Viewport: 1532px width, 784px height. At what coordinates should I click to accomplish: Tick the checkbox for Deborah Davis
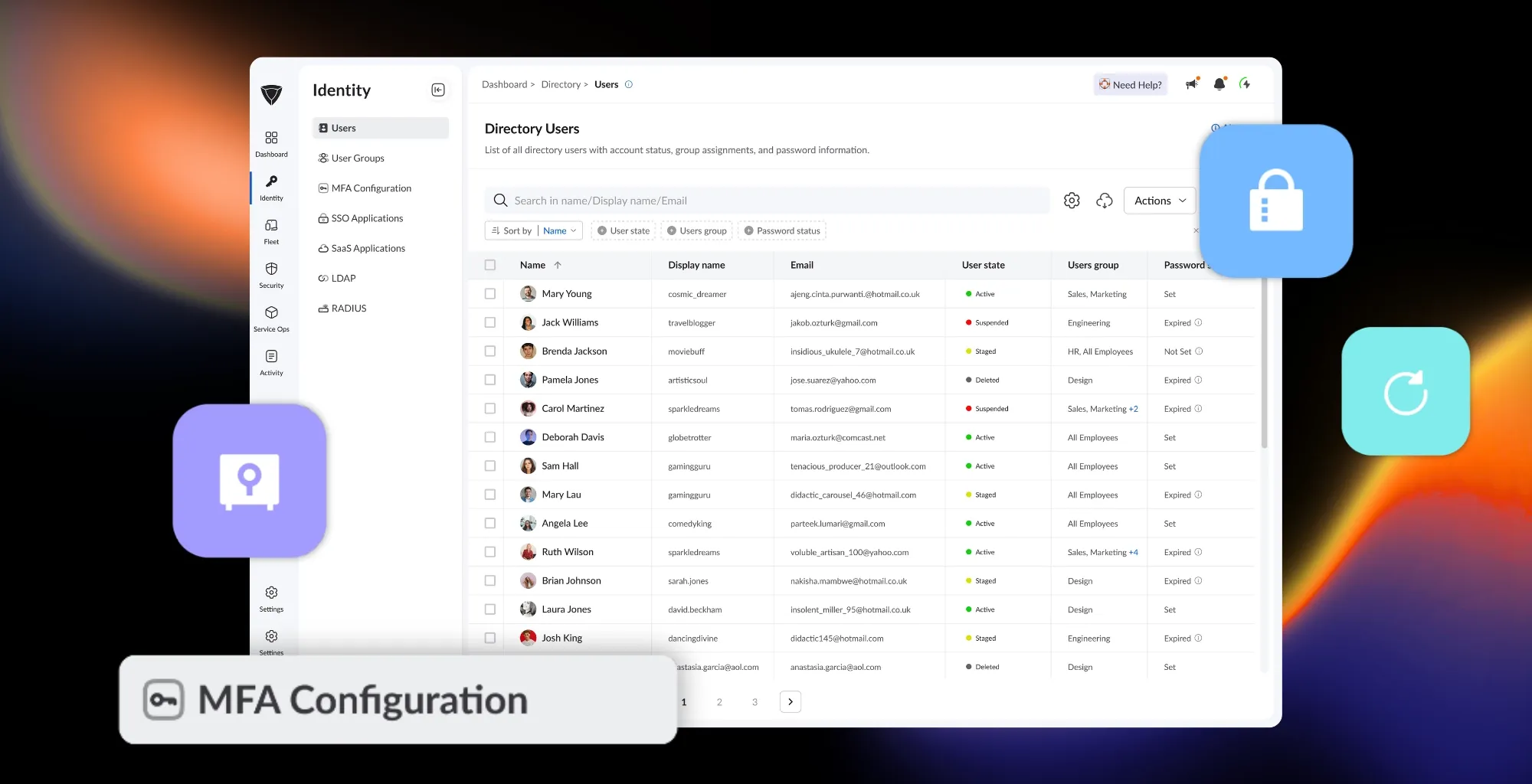[490, 437]
